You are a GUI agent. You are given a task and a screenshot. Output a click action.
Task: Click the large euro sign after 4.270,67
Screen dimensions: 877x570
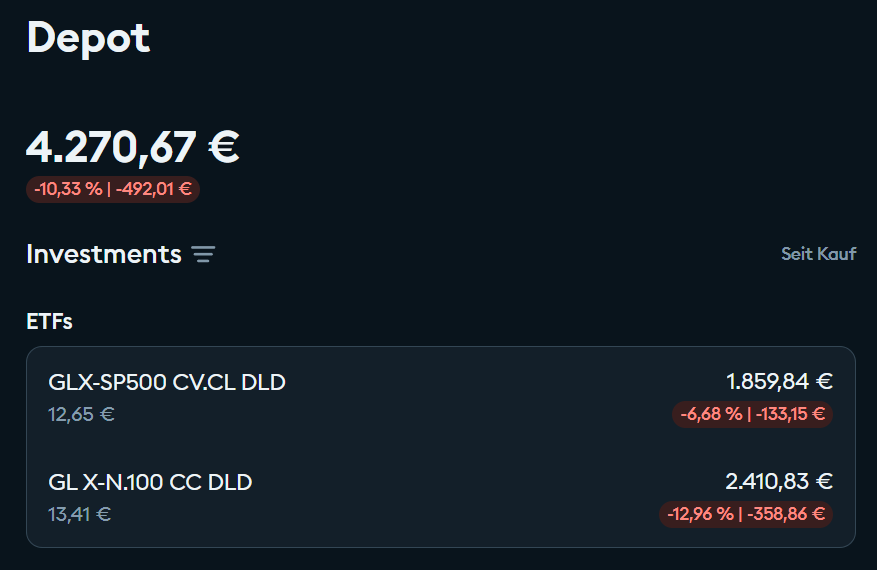[x=222, y=147]
